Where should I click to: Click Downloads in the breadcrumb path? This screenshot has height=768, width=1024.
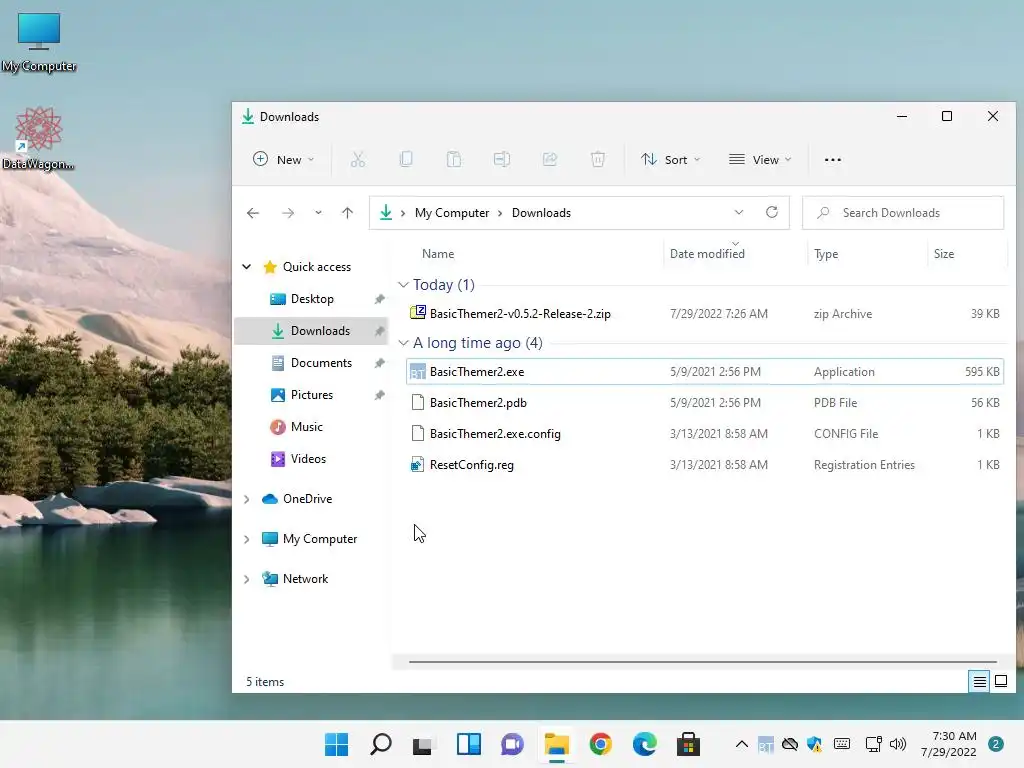[x=541, y=213]
